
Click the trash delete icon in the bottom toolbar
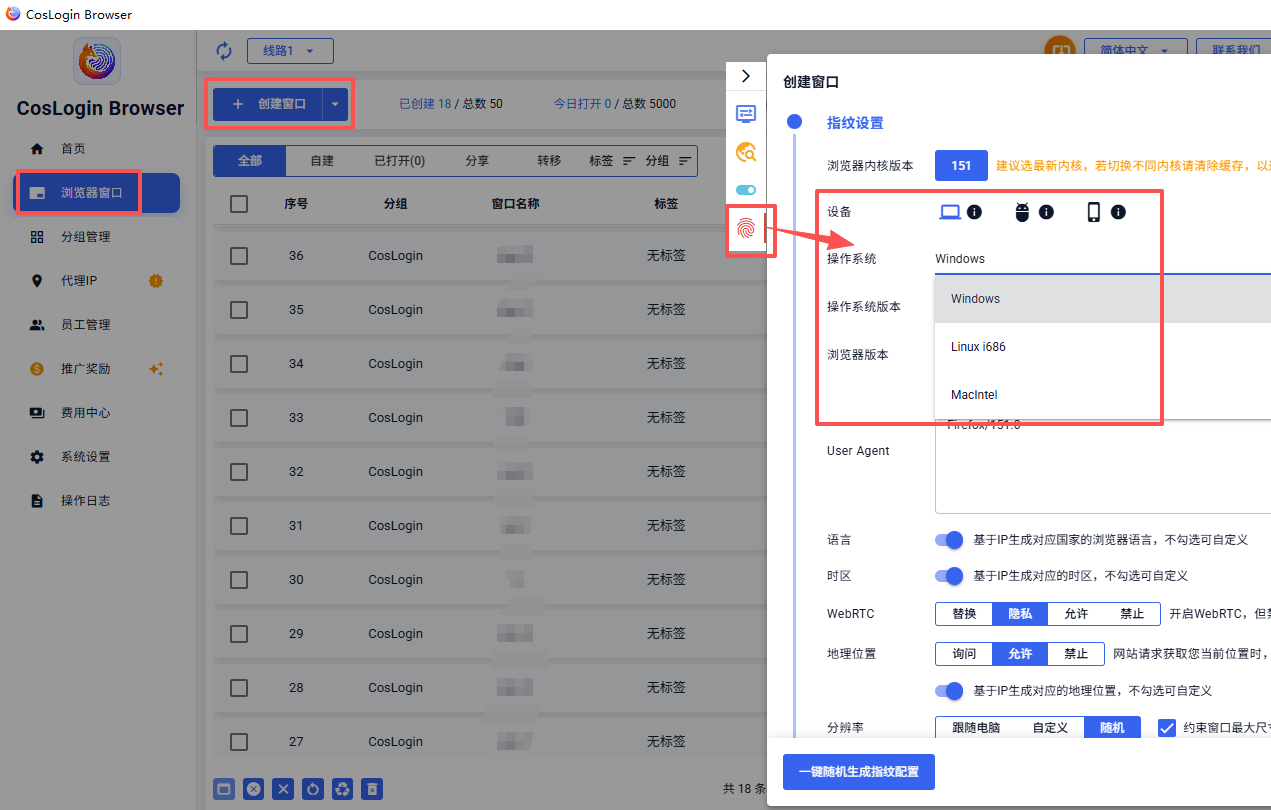(372, 789)
